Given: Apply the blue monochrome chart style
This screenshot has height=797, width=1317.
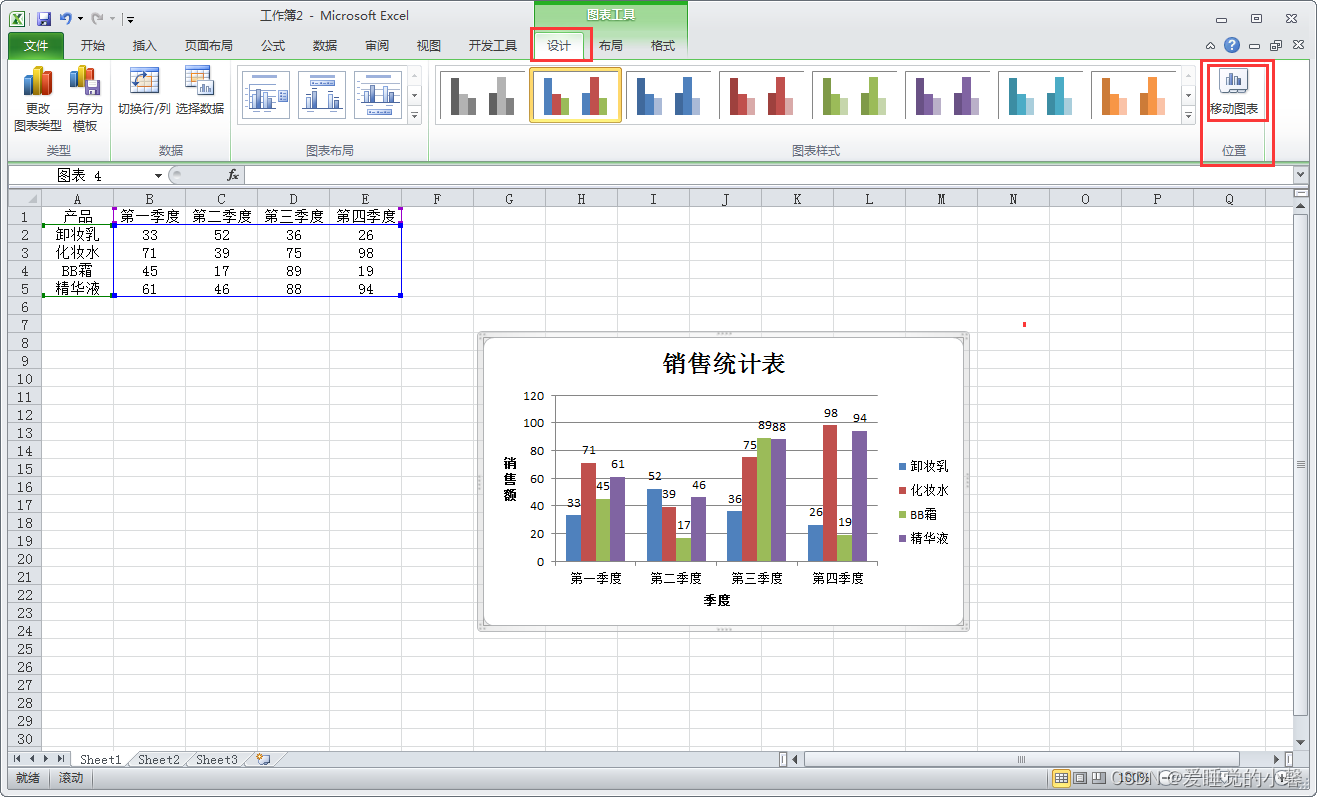Looking at the screenshot, I should (x=668, y=95).
